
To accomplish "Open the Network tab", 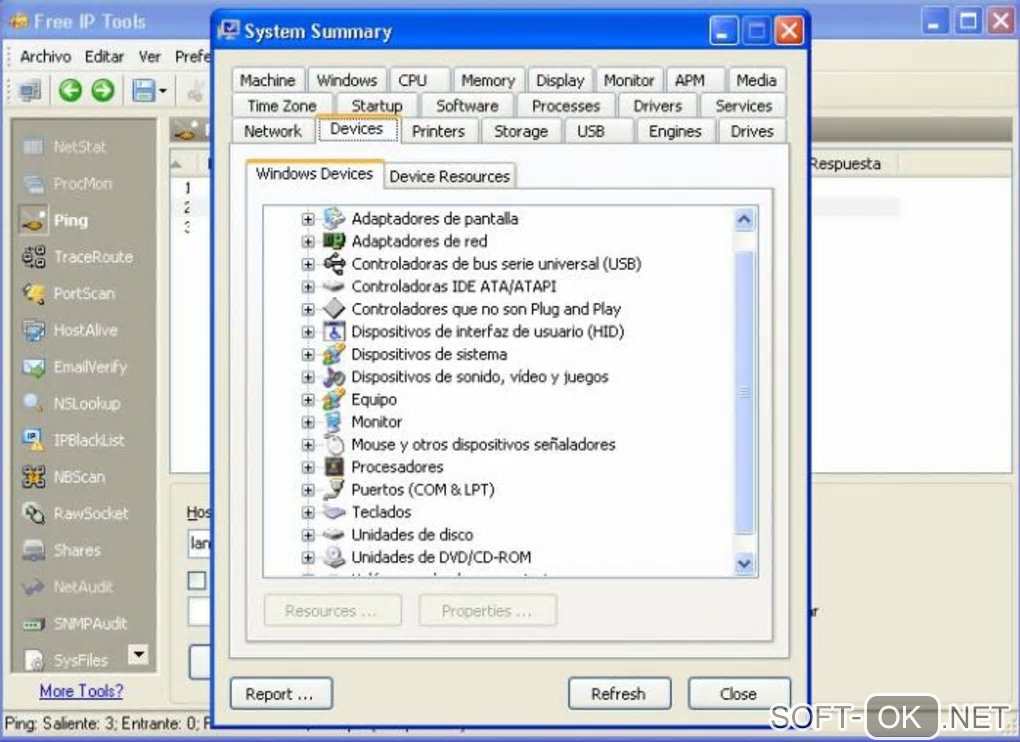I will point(273,131).
